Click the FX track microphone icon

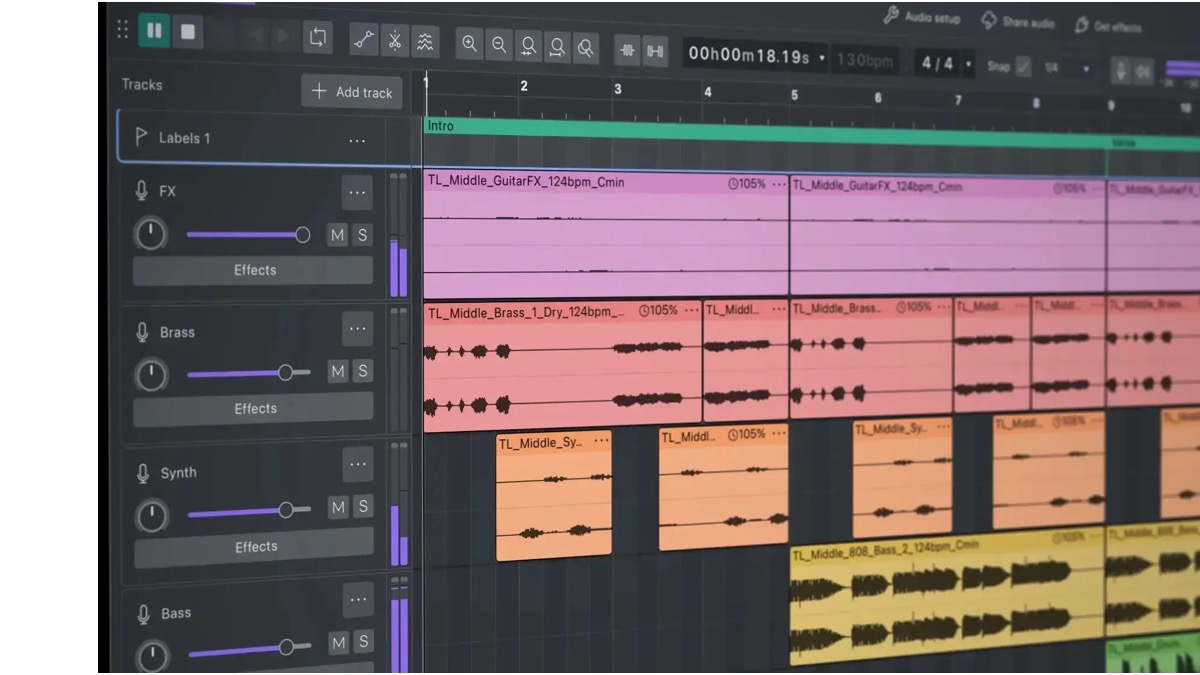point(141,190)
